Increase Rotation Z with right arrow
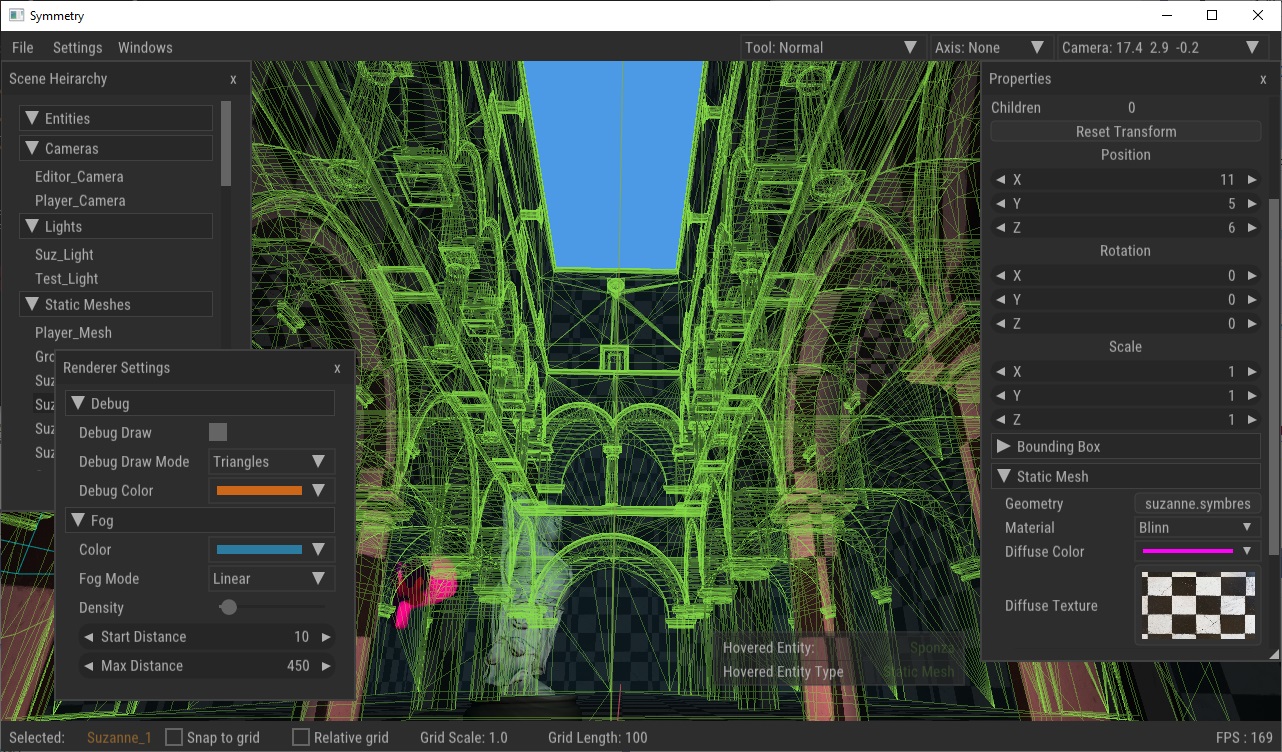The width and height of the screenshot is (1282, 752). 1252,323
